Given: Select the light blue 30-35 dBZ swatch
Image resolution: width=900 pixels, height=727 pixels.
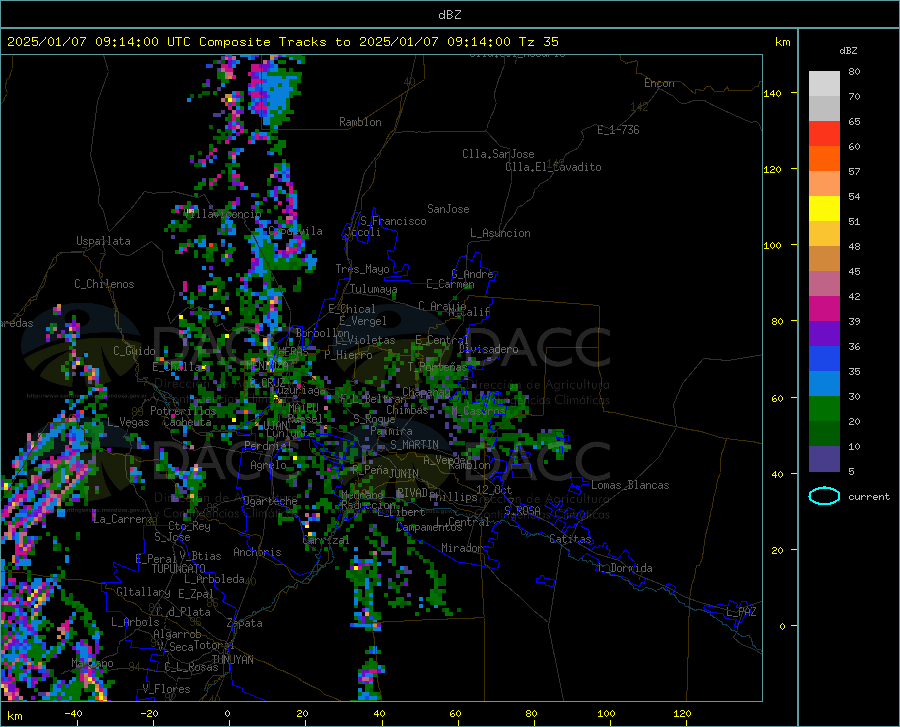Looking at the screenshot, I should coord(824,384).
